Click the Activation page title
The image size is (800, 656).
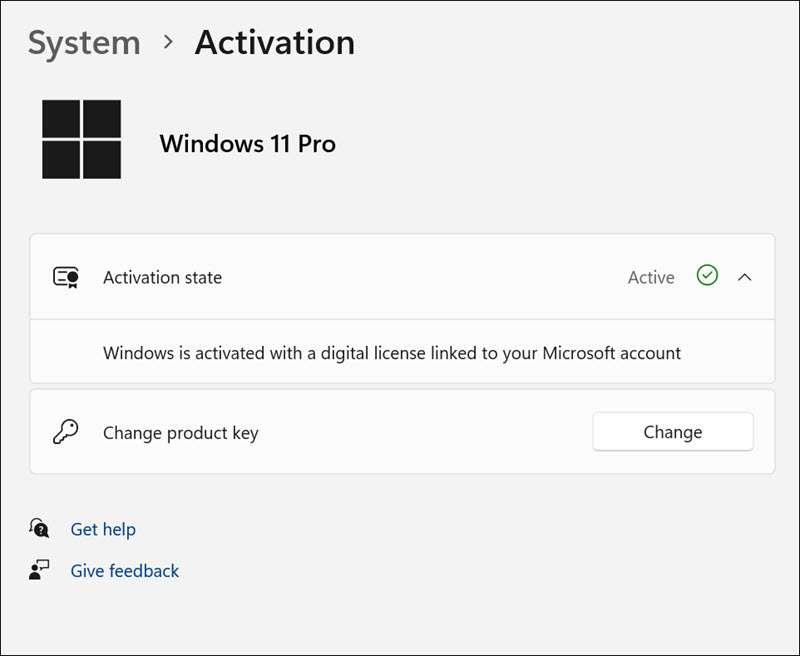click(274, 42)
